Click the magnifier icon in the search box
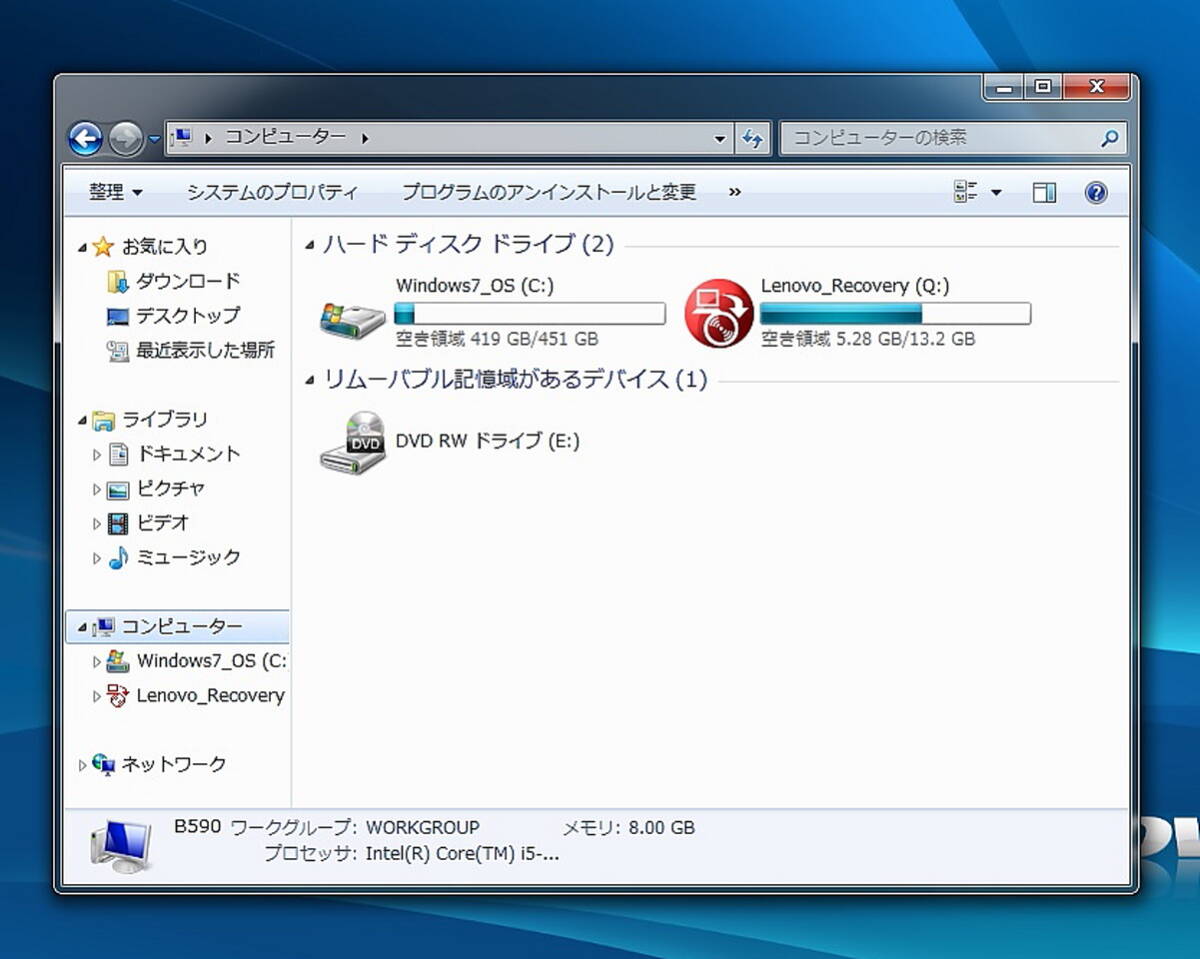The image size is (1200, 959). click(x=1109, y=138)
